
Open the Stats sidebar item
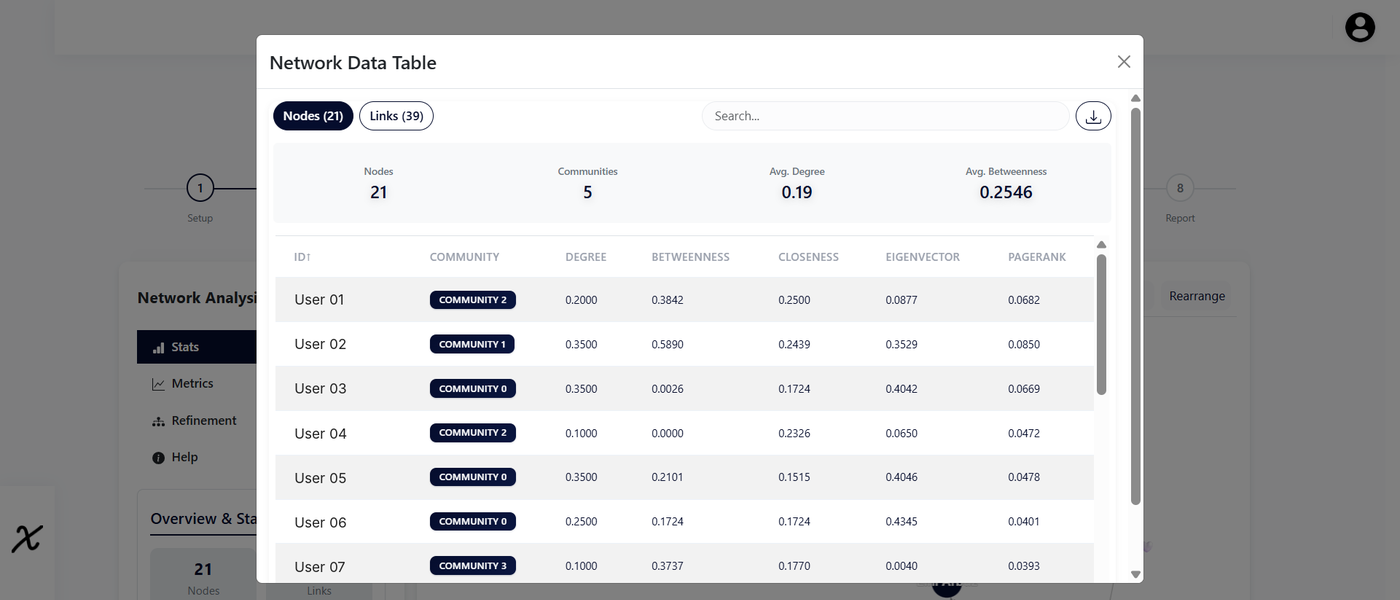tap(197, 347)
